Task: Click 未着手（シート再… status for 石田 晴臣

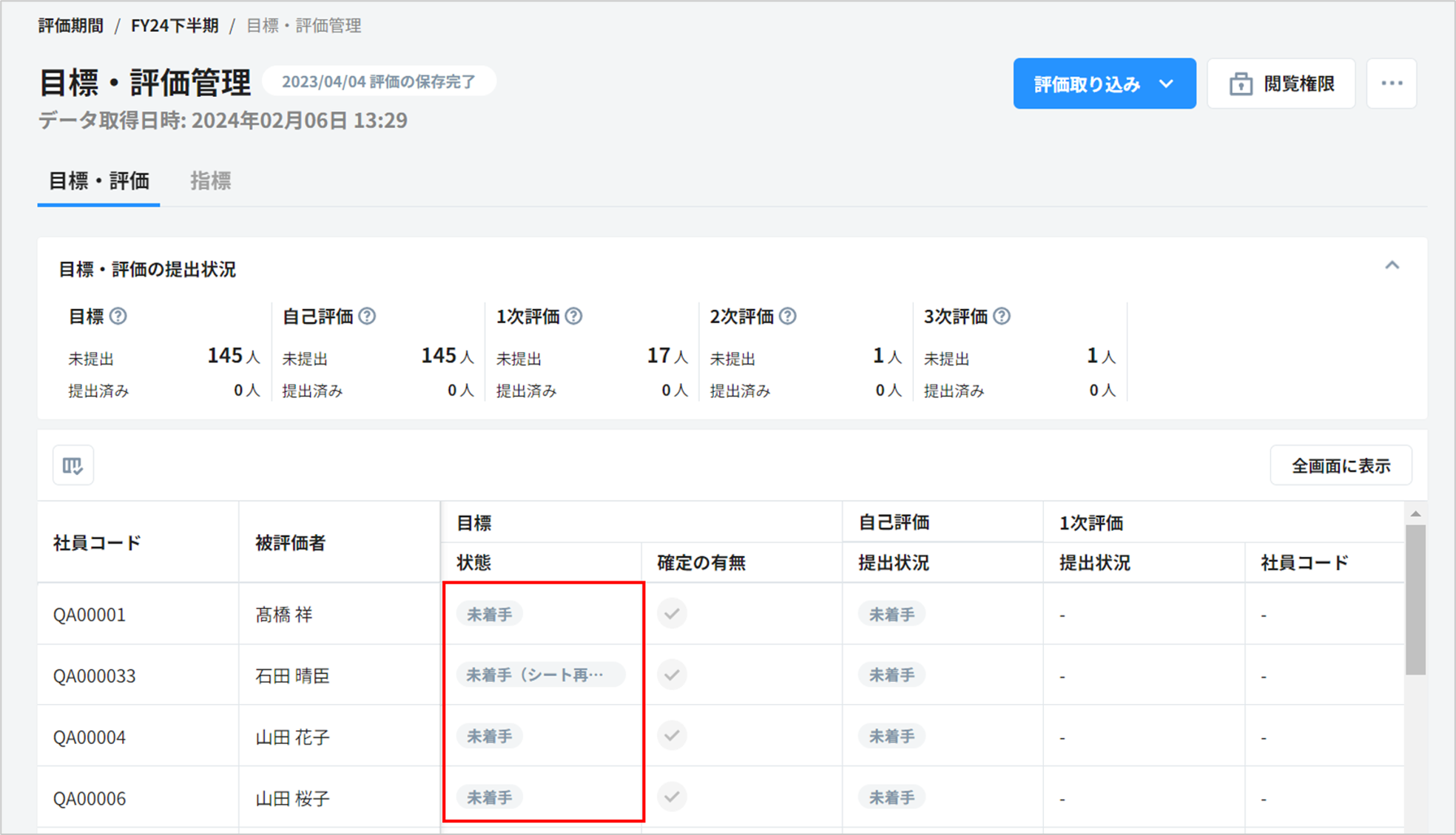Action: [x=540, y=675]
